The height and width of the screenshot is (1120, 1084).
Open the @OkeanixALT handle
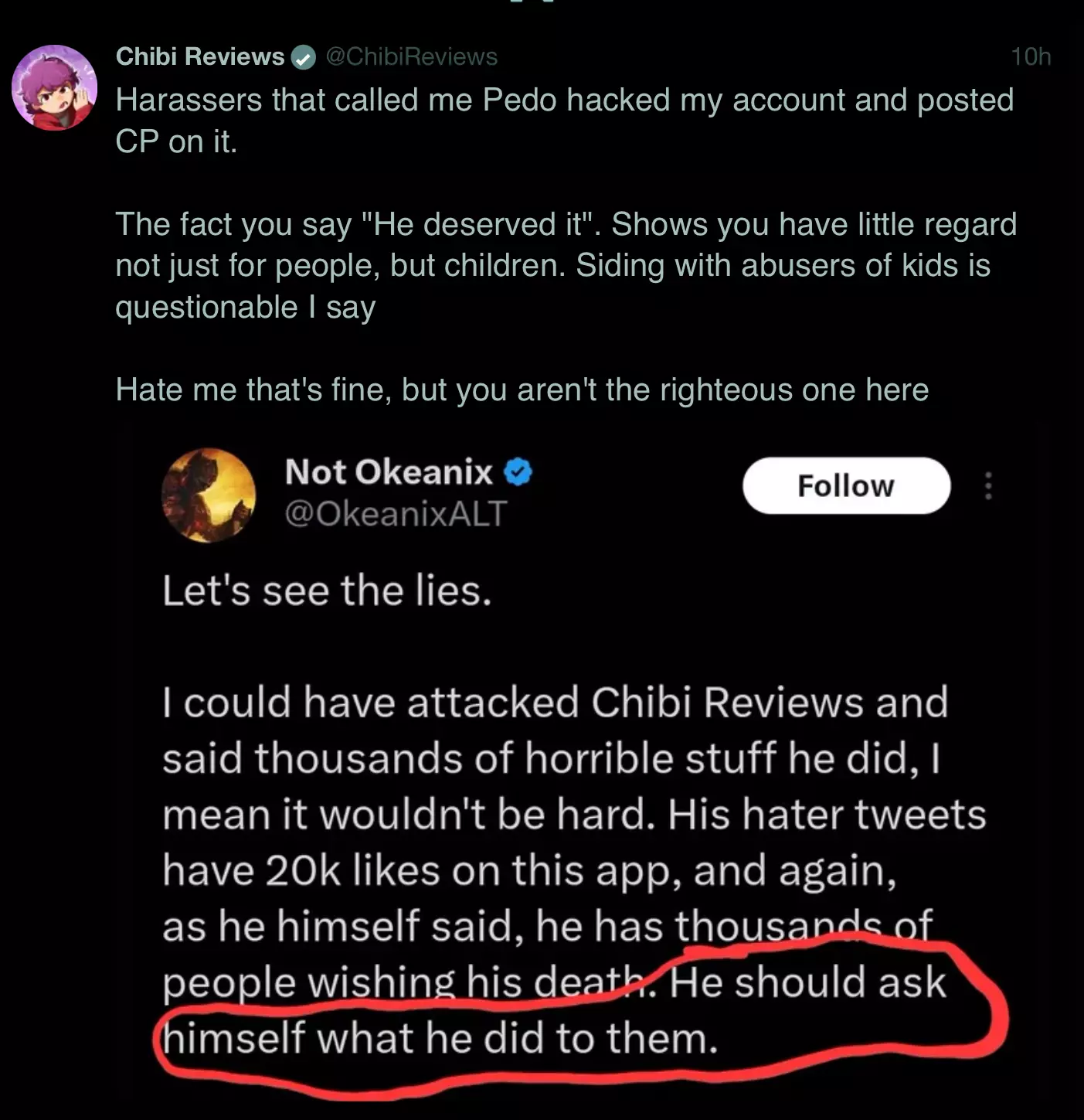[x=396, y=514]
